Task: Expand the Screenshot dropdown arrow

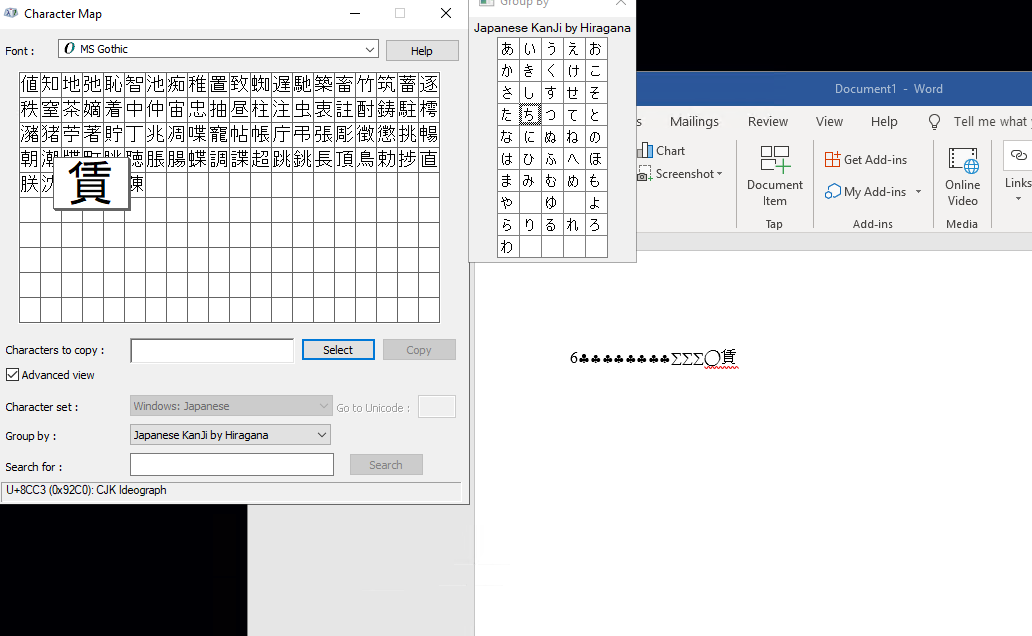Action: (x=719, y=174)
